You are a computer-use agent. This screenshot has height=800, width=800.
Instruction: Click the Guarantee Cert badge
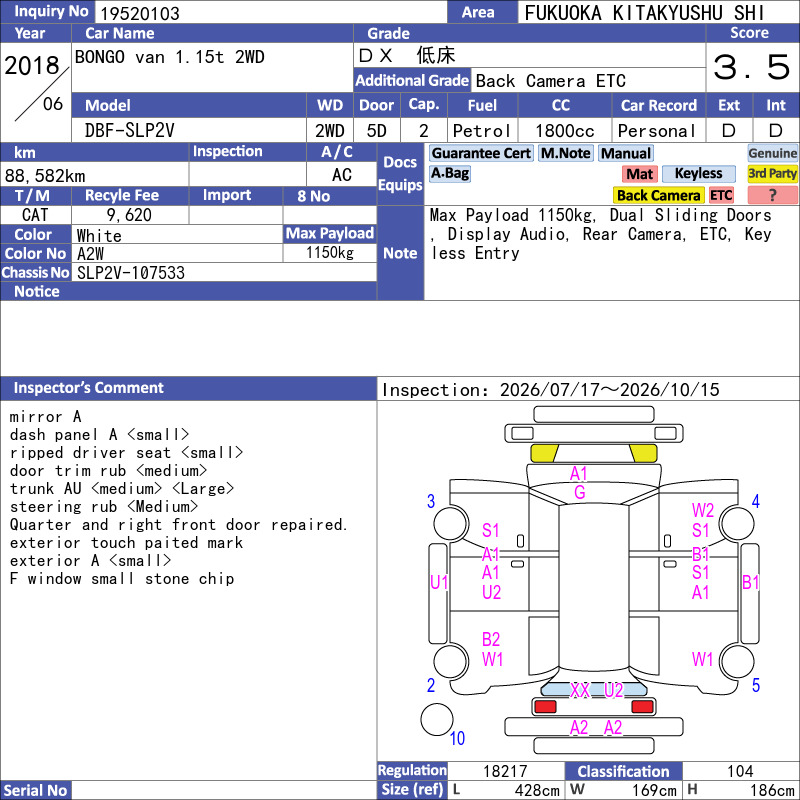tap(481, 153)
